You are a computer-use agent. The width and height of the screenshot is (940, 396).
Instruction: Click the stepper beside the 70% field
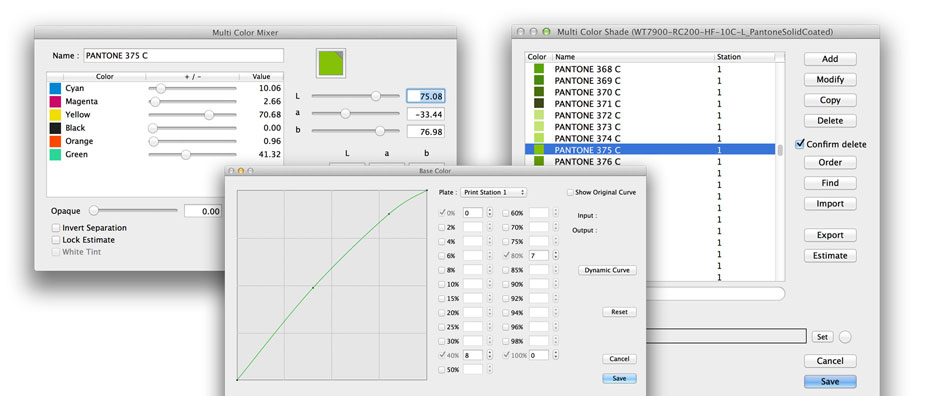click(x=555, y=227)
